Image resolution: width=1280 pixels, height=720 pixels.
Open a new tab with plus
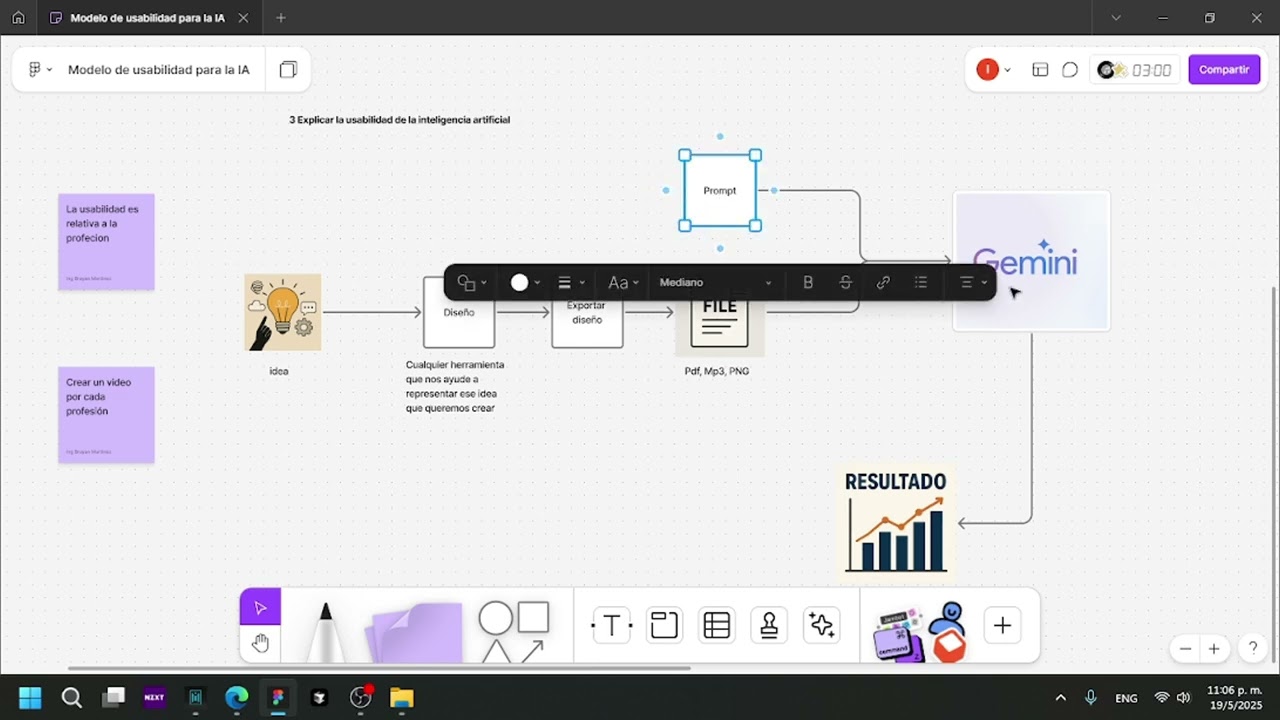[281, 18]
